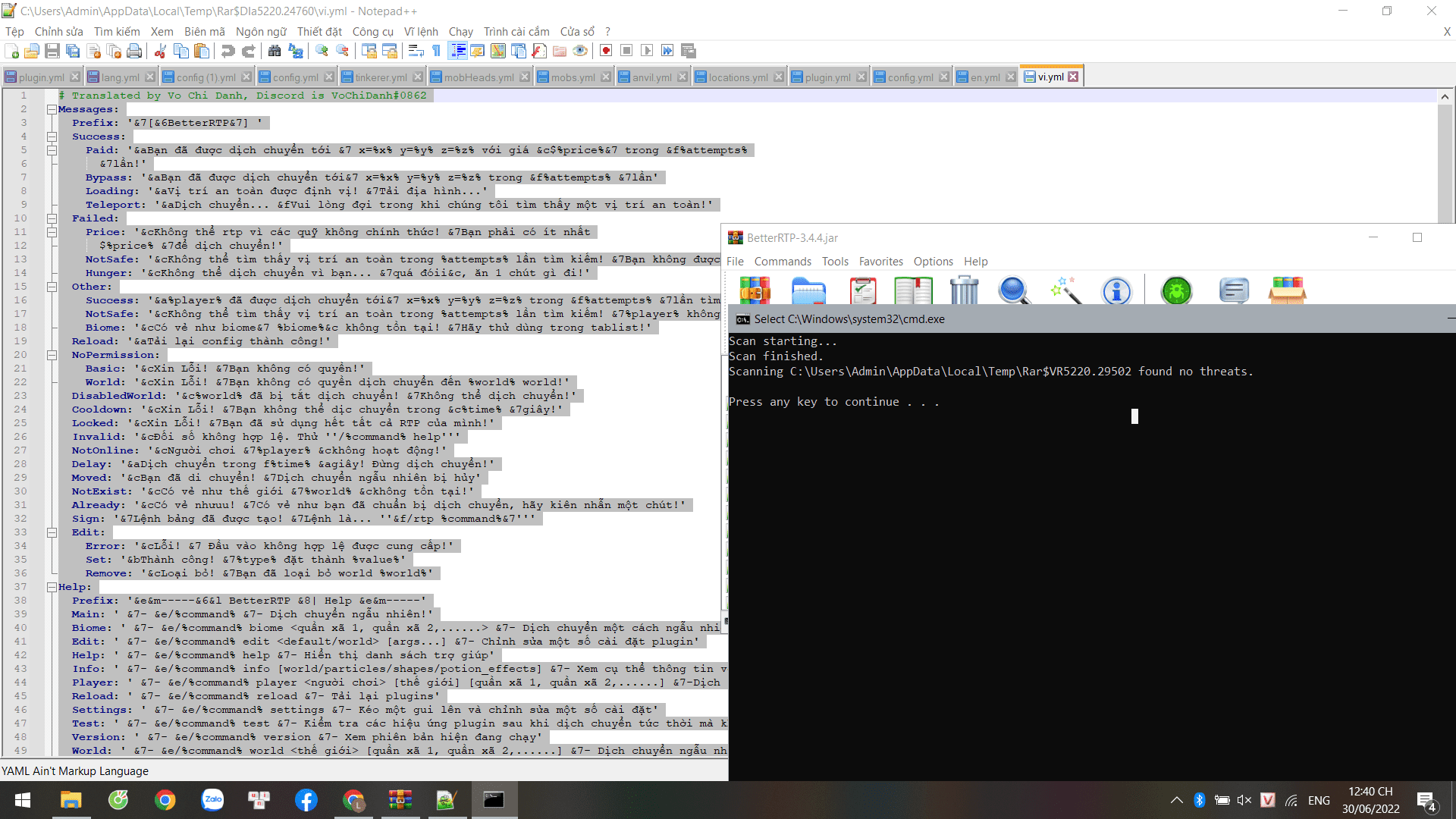Toggle Show All Characters pilcrow button
The image size is (1456, 819).
437,51
